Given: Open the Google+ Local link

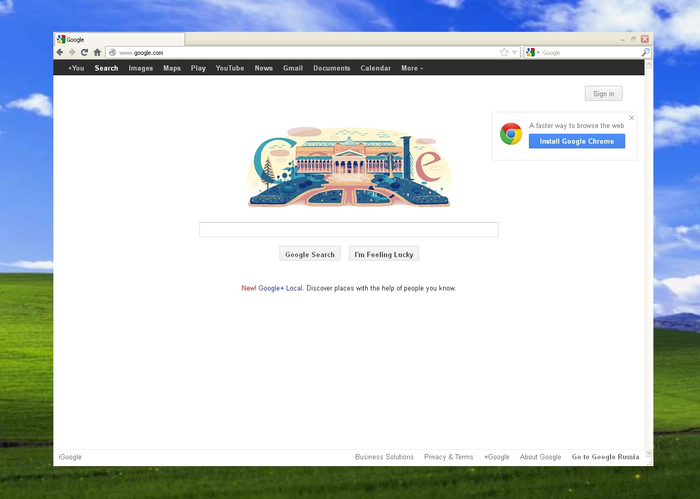Looking at the screenshot, I should (280, 288).
